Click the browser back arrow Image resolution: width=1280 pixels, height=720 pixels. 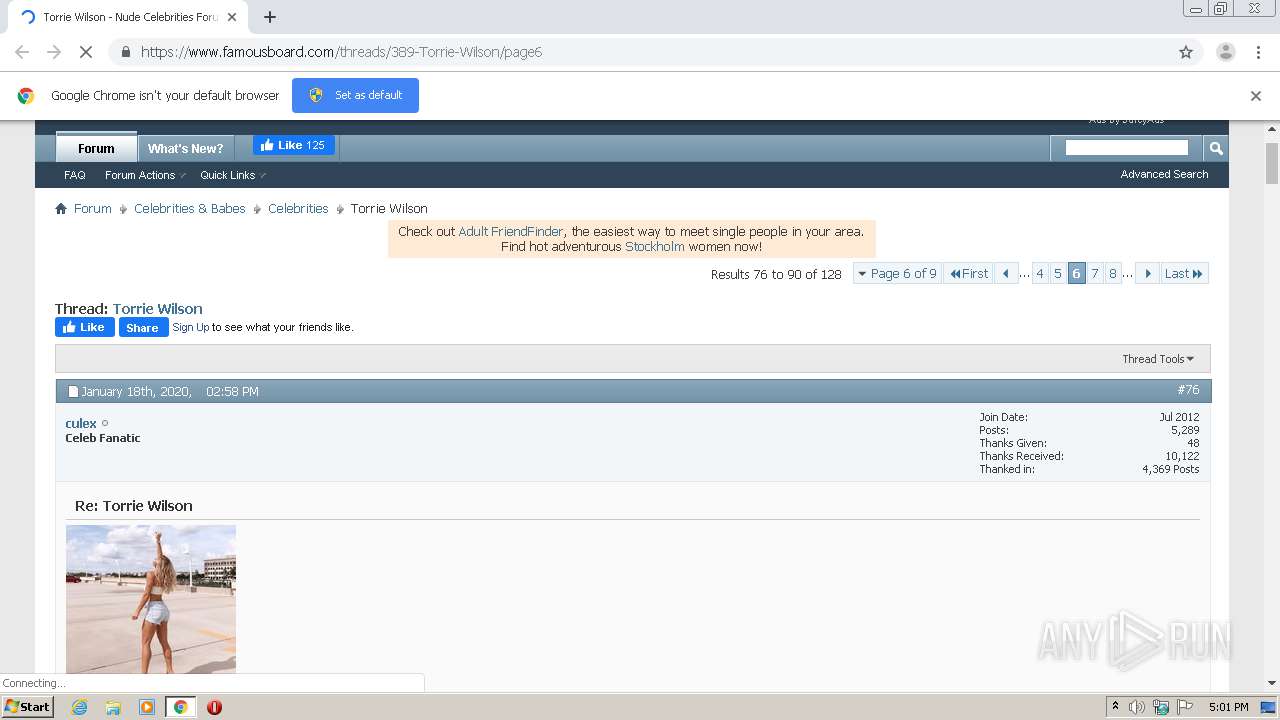(x=22, y=52)
